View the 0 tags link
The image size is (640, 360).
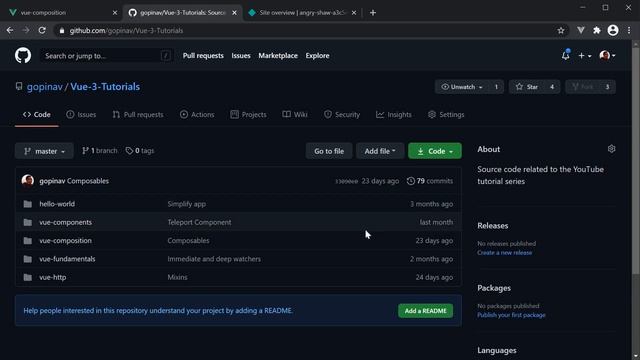point(140,151)
